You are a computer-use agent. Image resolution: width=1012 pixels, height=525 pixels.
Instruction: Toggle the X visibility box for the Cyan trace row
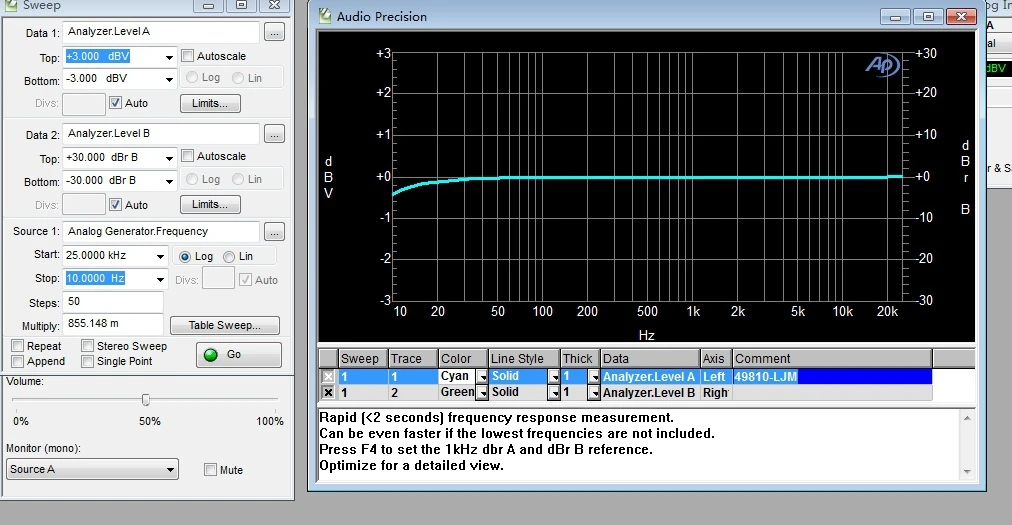[x=329, y=376]
